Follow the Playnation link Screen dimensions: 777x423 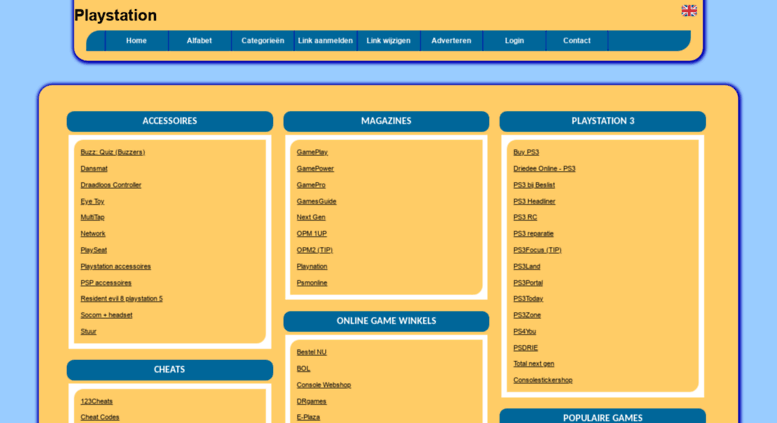click(312, 266)
